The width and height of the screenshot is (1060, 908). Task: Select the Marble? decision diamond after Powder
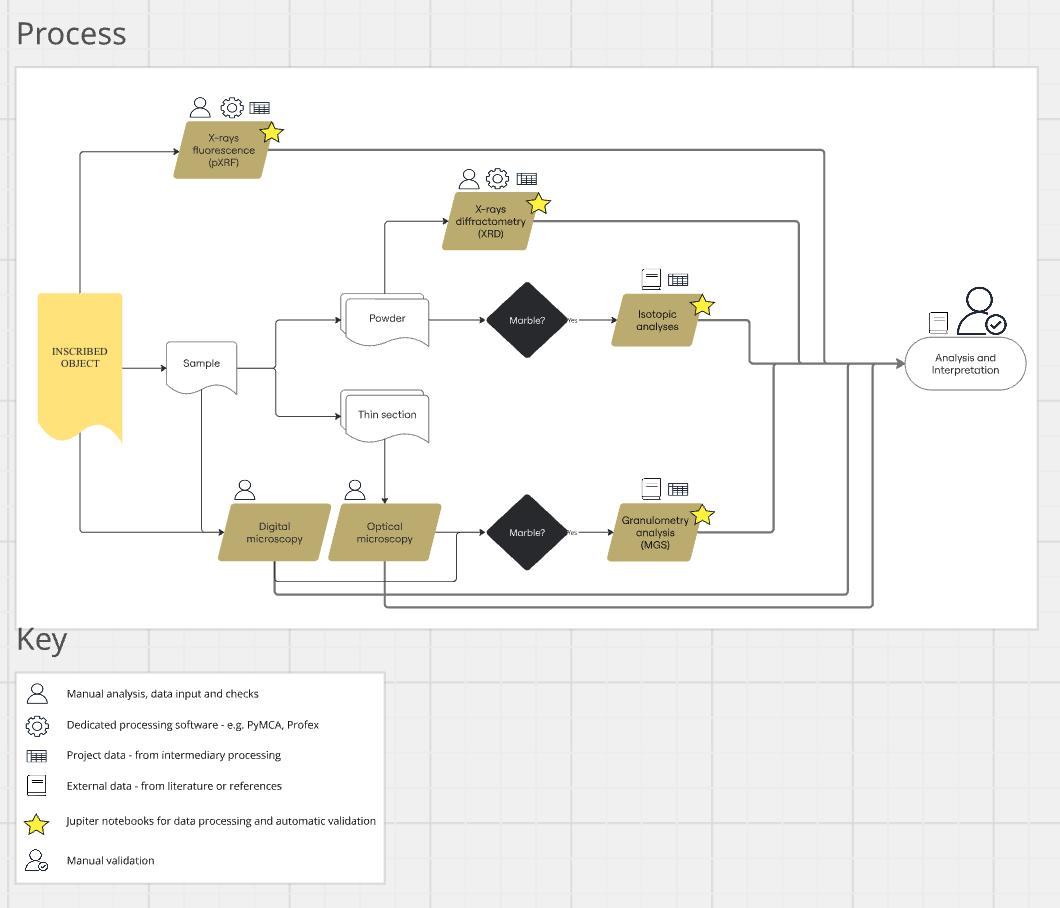point(527,320)
